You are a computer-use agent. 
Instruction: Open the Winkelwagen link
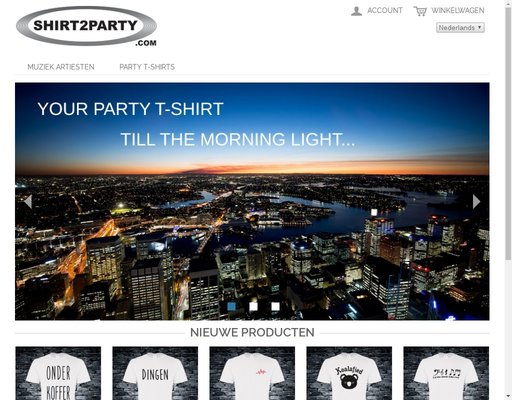[x=458, y=11]
